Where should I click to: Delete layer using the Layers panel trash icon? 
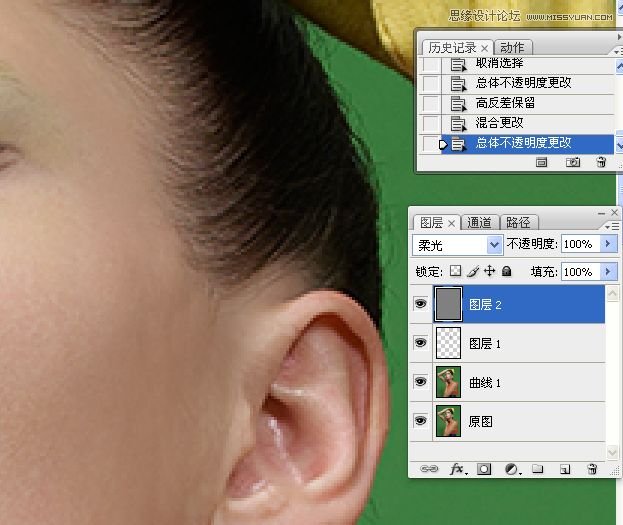[x=592, y=469]
